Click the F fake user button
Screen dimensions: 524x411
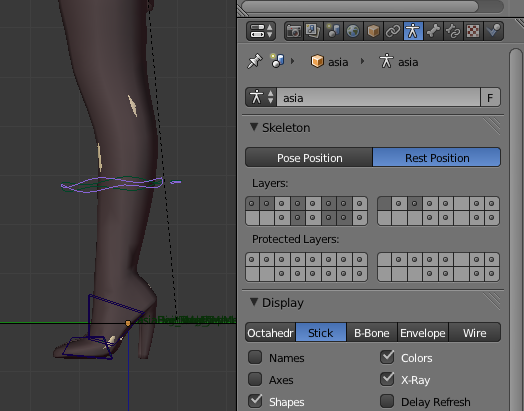pyautogui.click(x=490, y=97)
